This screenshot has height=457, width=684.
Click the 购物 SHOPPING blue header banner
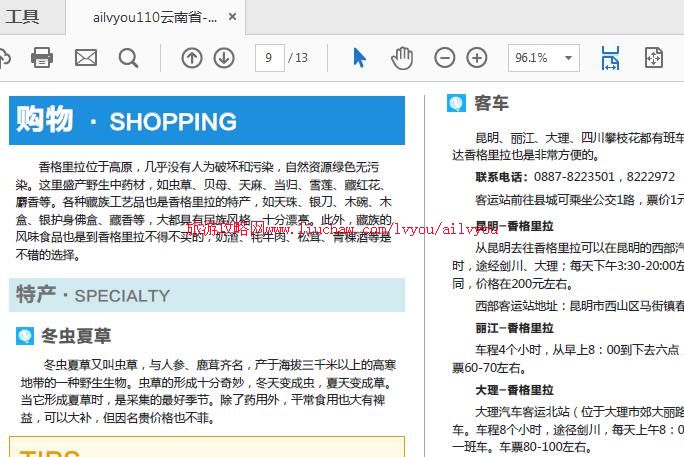(x=207, y=121)
